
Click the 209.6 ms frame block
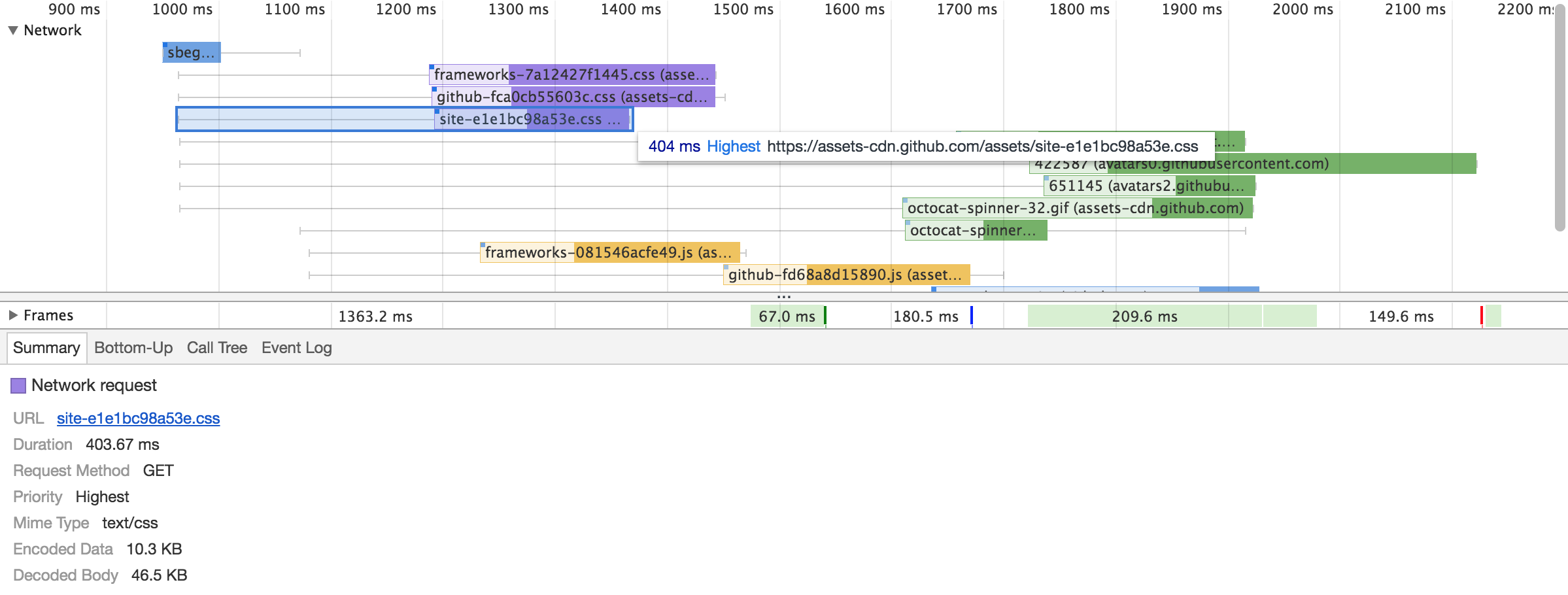tap(1144, 316)
